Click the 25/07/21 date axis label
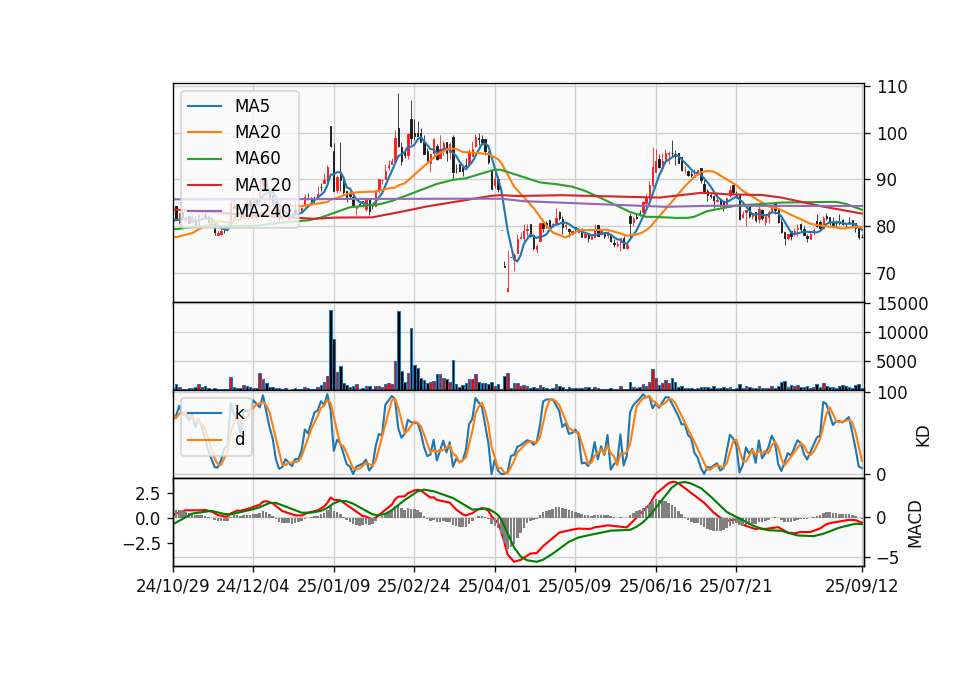The width and height of the screenshot is (960, 690). coord(736,586)
